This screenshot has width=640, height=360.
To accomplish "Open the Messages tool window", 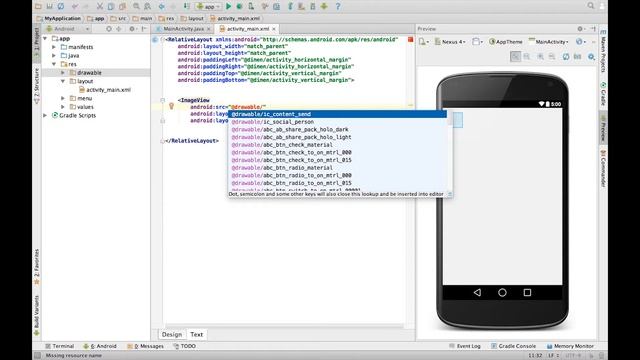I will (145, 346).
